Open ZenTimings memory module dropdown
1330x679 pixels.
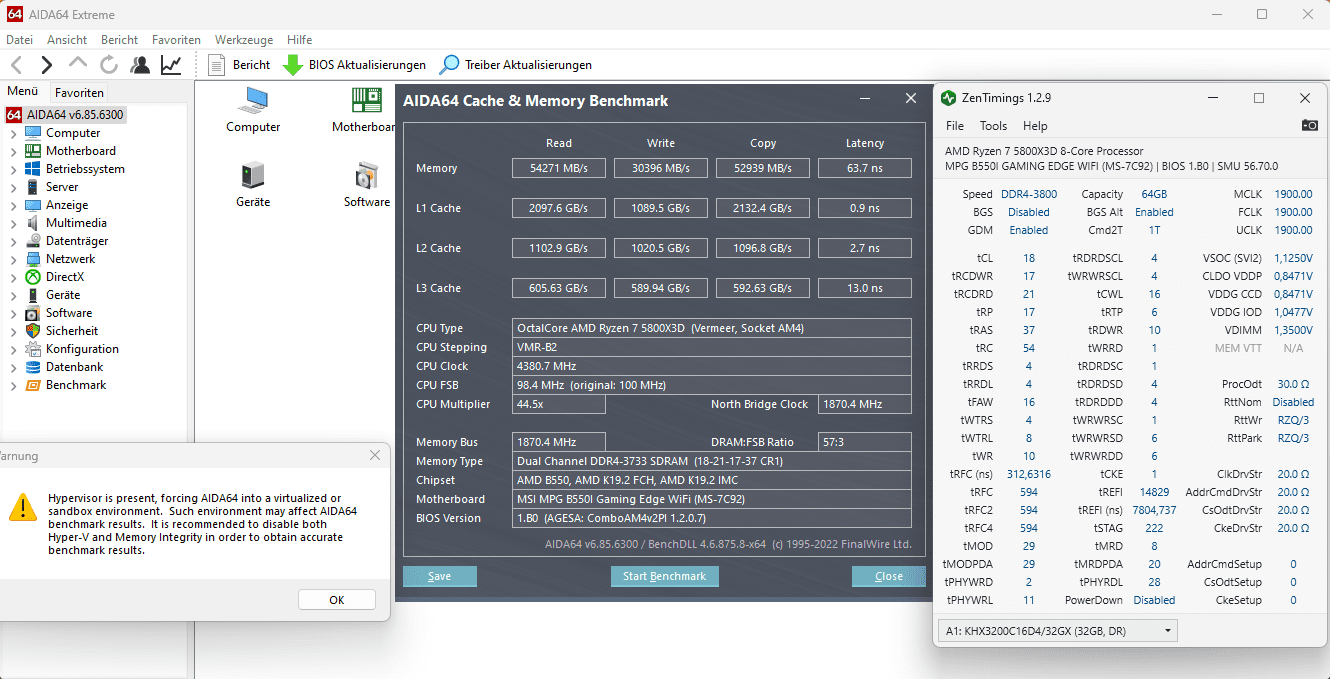tap(1057, 631)
